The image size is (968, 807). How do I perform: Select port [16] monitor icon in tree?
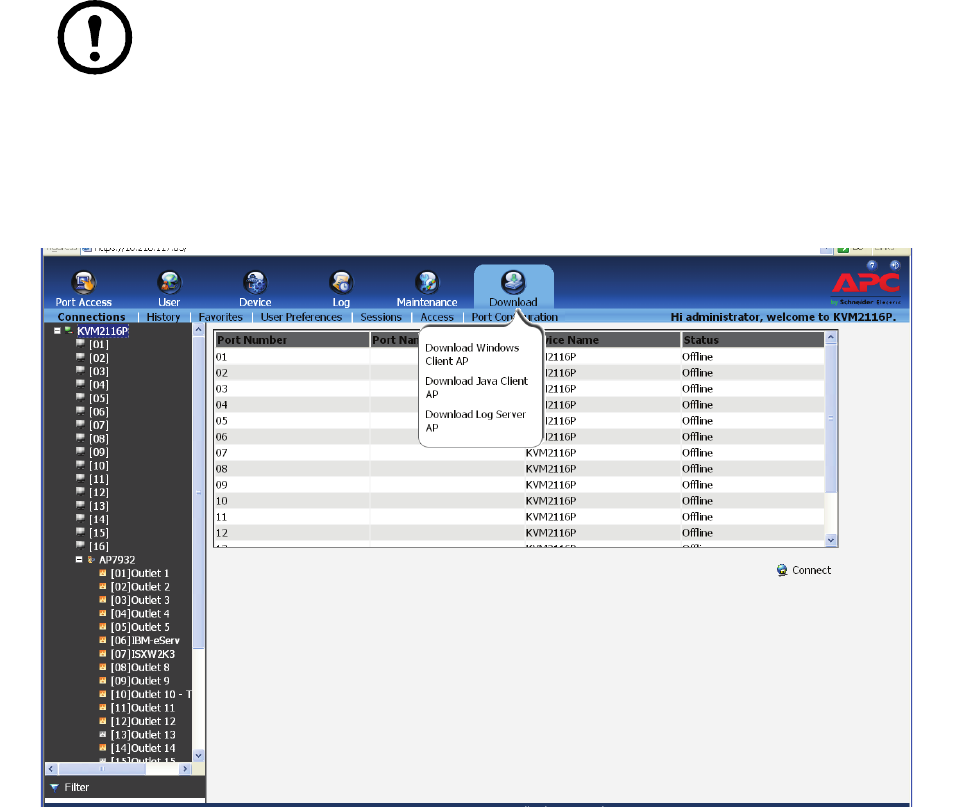80,546
